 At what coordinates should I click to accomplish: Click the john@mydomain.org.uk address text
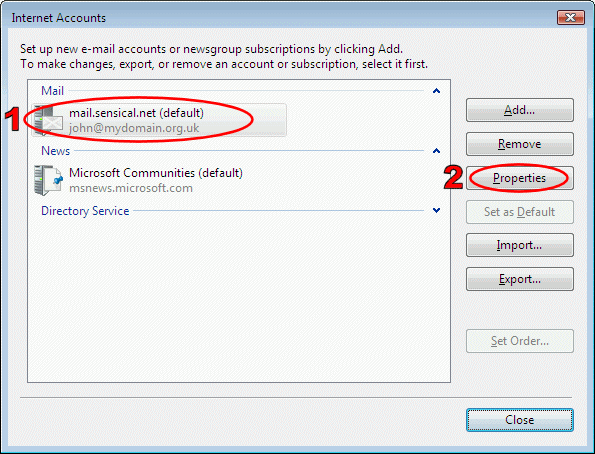(134, 128)
